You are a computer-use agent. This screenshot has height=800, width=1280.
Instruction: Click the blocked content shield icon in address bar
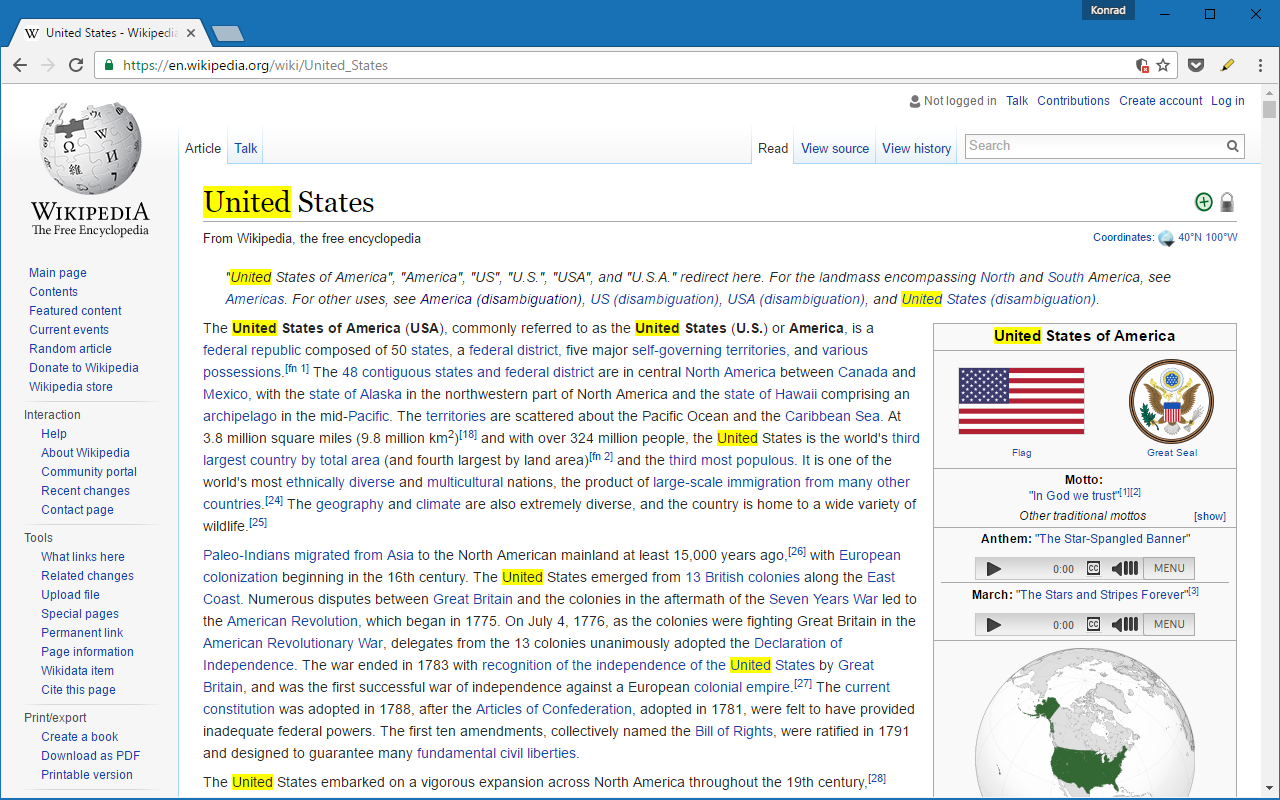(1142, 65)
